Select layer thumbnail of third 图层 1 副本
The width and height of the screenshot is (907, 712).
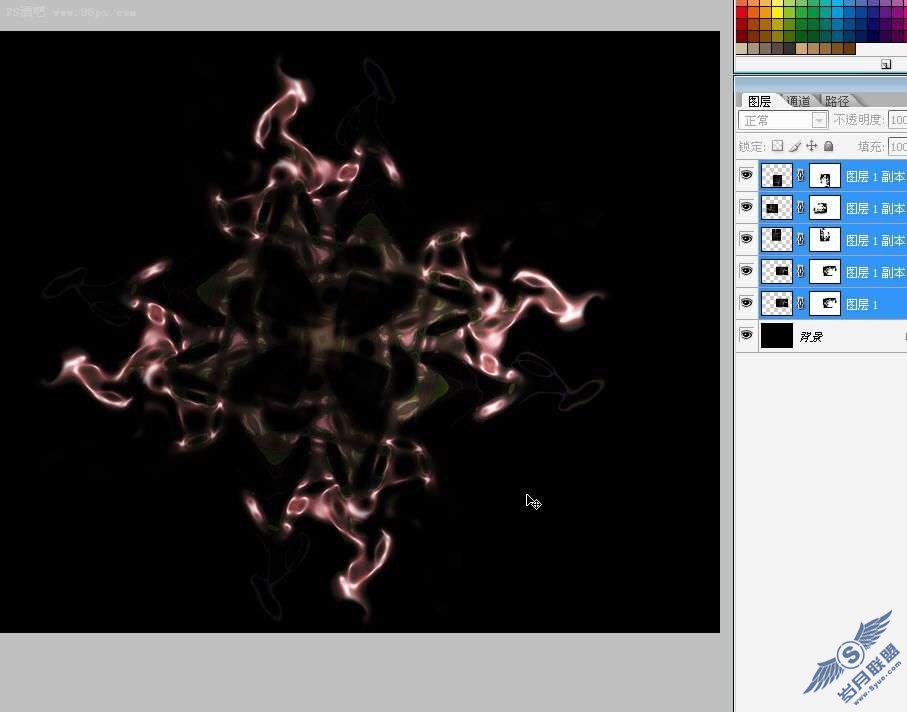coord(776,239)
